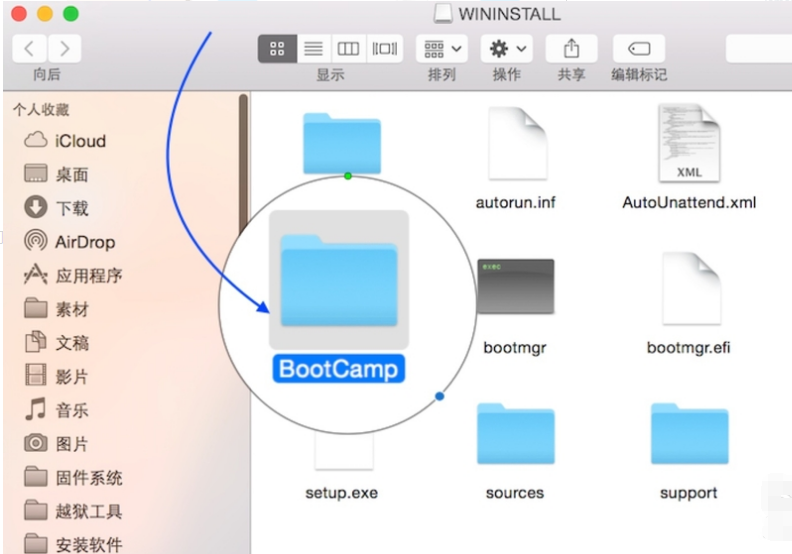Select the autorun.inf file icon
792x554 pixels.
pos(515,144)
